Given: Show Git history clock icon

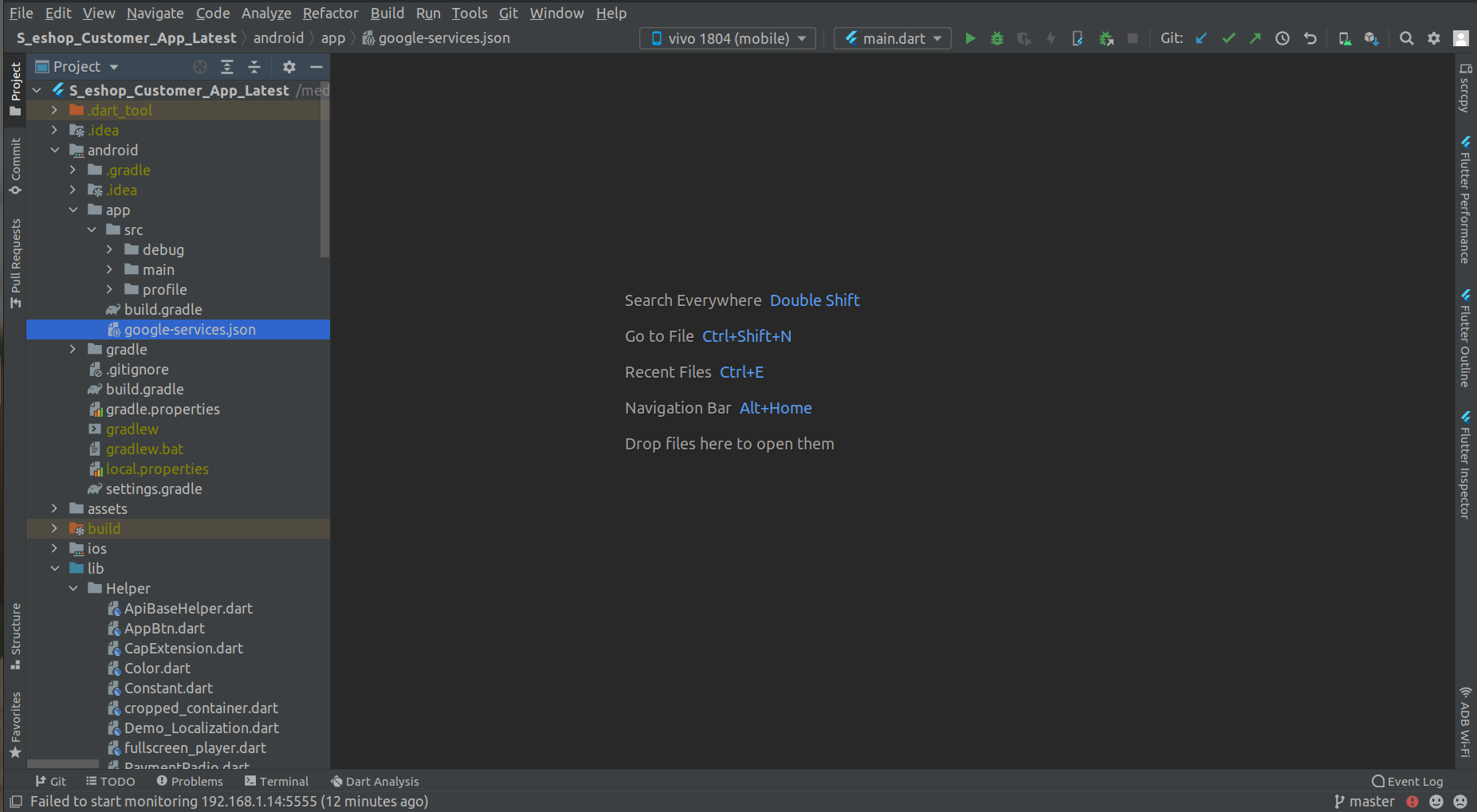Looking at the screenshot, I should 1283,38.
